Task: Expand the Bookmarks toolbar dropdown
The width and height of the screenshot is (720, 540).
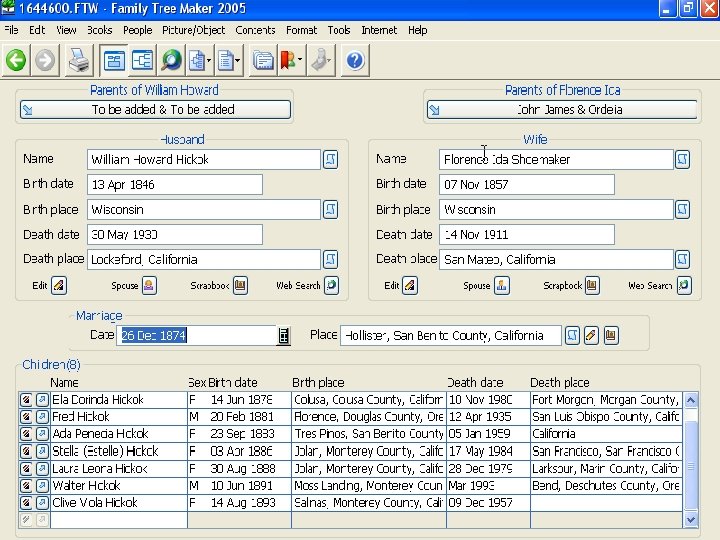Action: 302,61
